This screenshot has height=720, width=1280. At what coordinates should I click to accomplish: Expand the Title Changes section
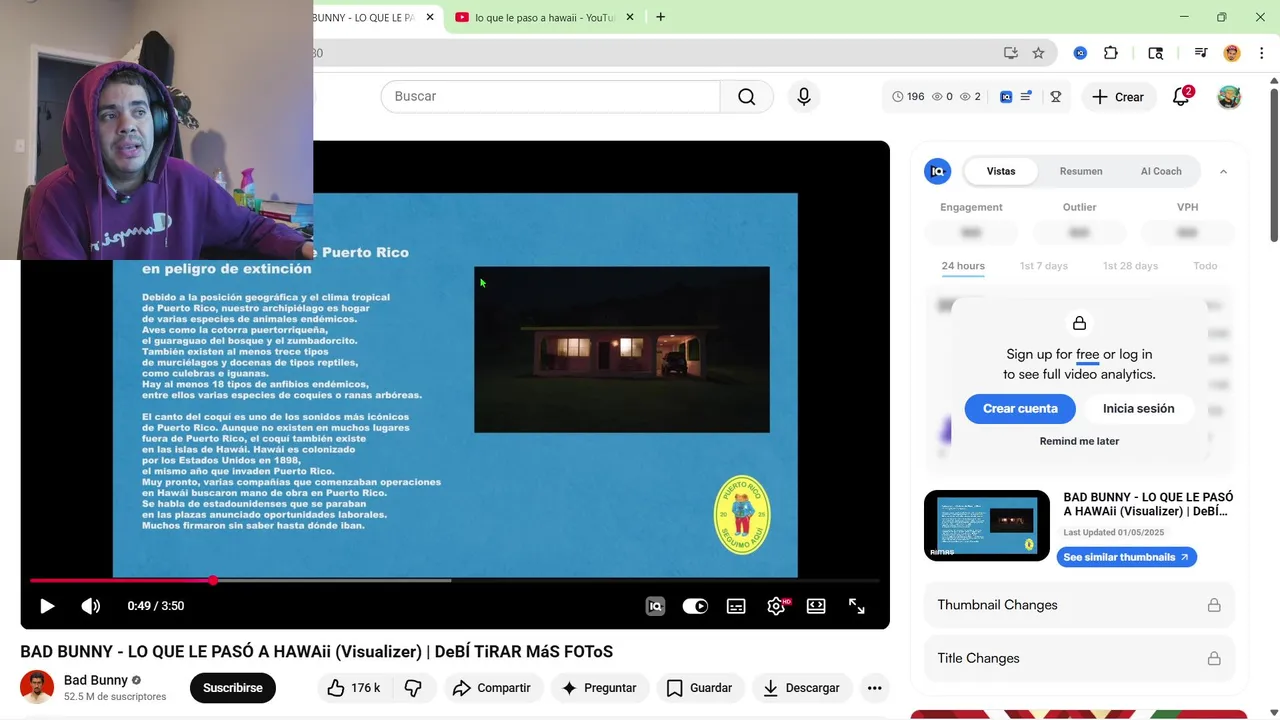pyautogui.click(x=1079, y=658)
